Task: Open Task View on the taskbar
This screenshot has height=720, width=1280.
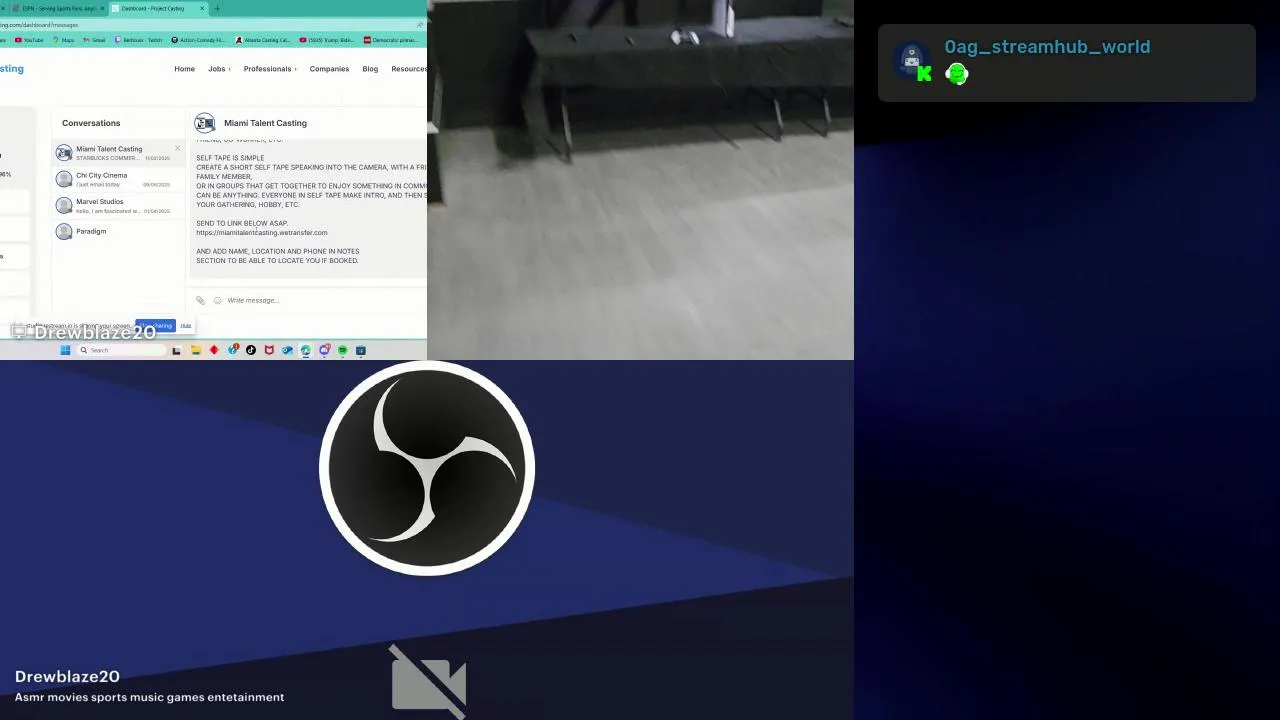Action: point(176,350)
